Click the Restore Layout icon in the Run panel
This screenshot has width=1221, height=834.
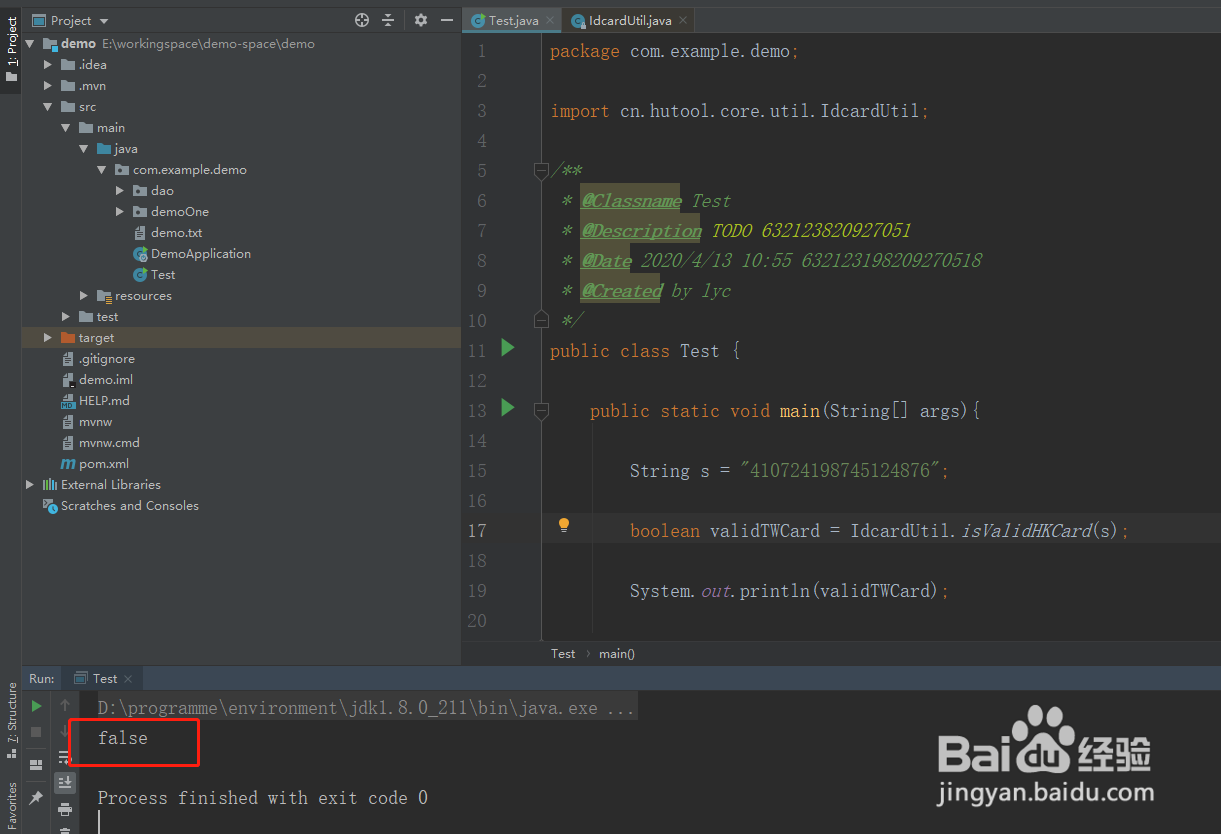point(36,765)
